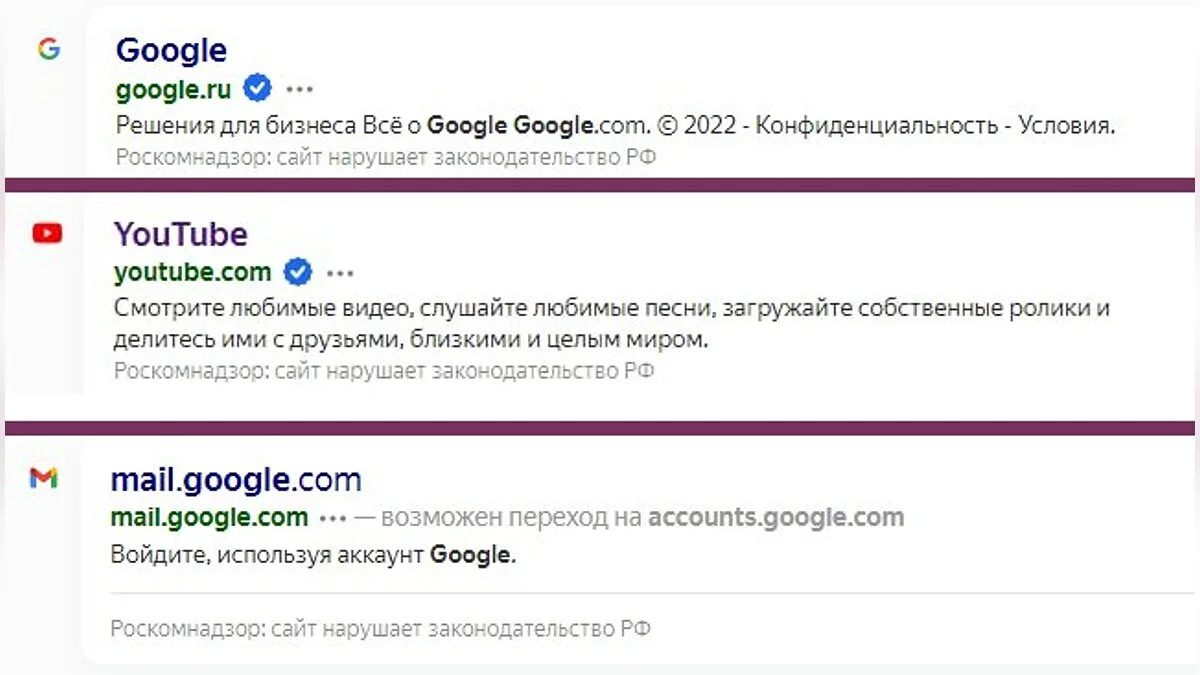The width and height of the screenshot is (1200, 675).
Task: Click the YouTube red play favicon
Action: (47, 233)
